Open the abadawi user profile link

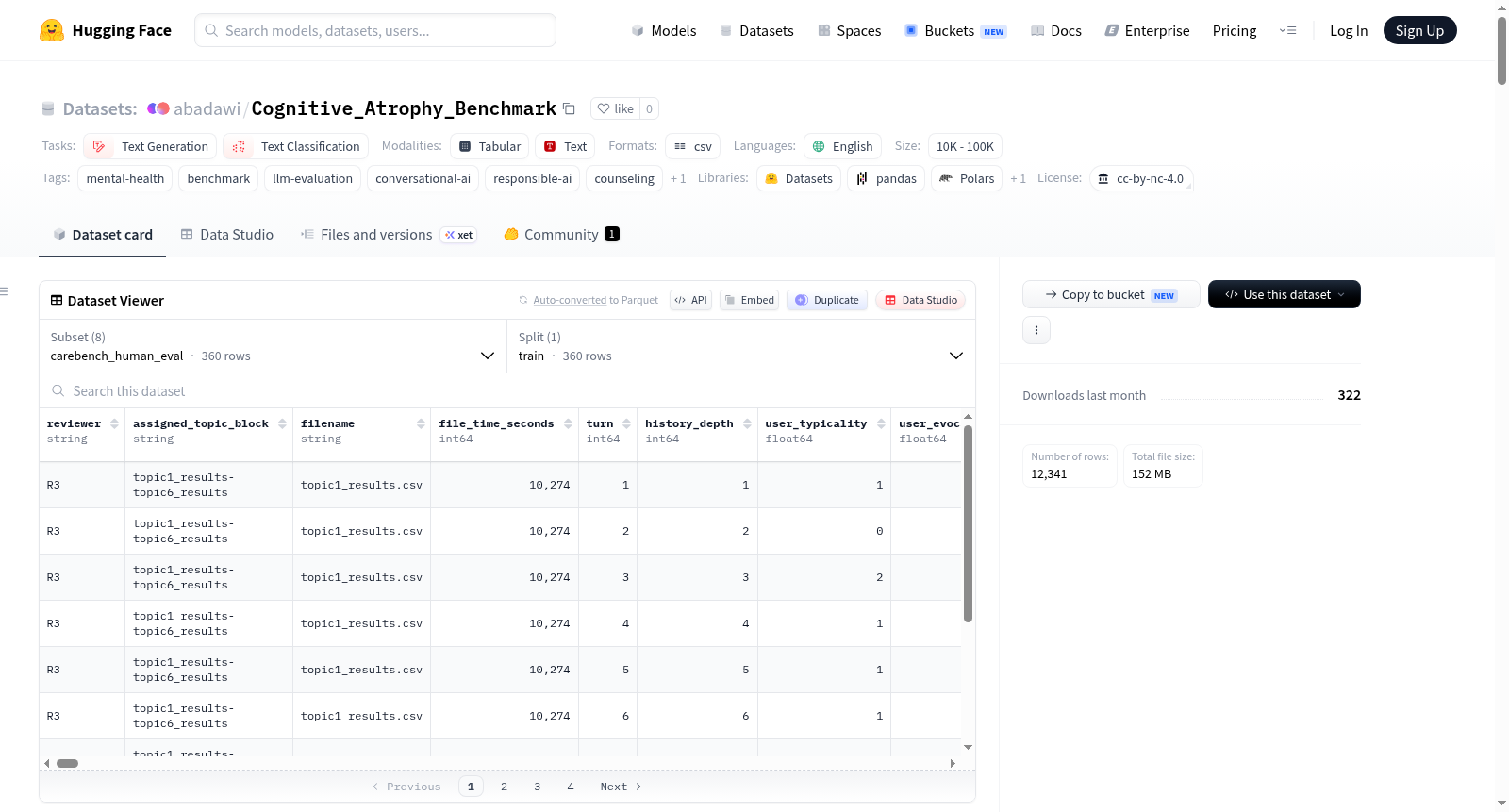(207, 108)
